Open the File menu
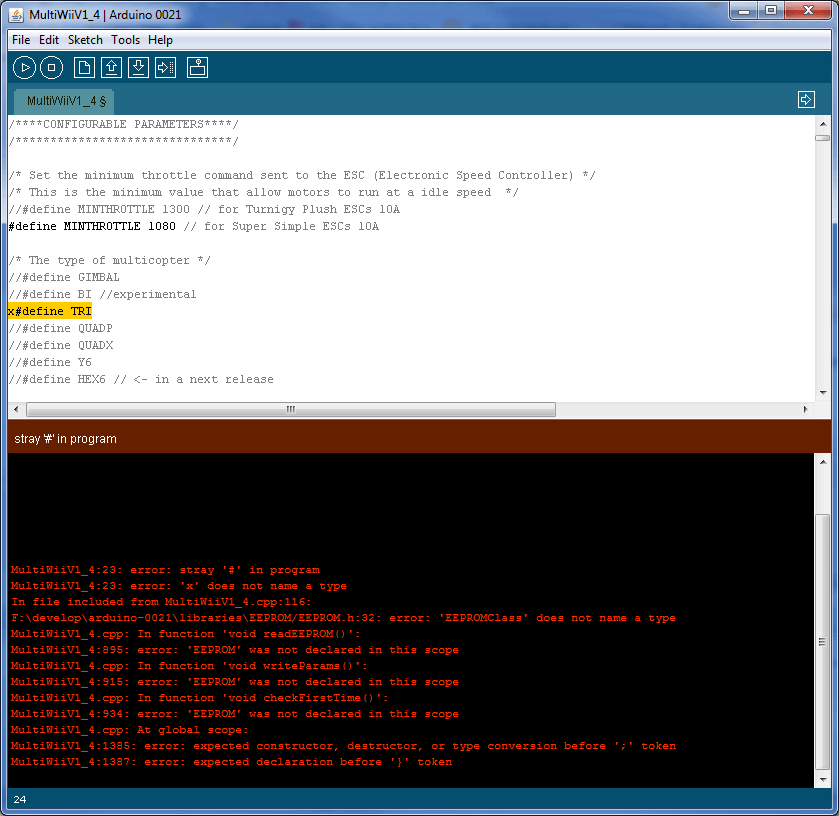This screenshot has width=839, height=816. point(21,40)
